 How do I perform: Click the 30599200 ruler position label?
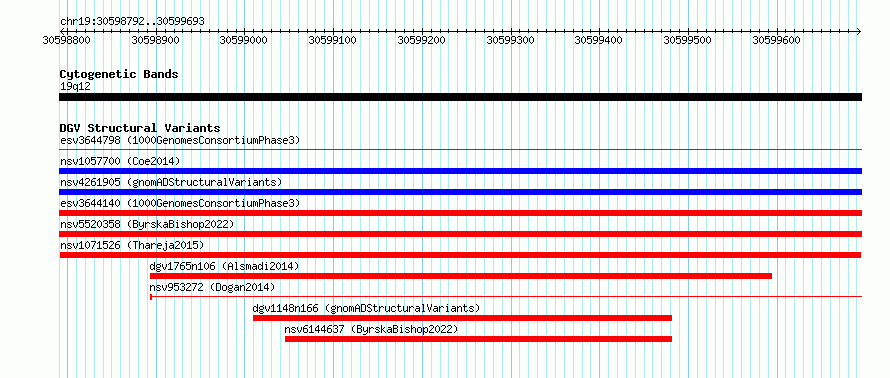click(x=422, y=40)
